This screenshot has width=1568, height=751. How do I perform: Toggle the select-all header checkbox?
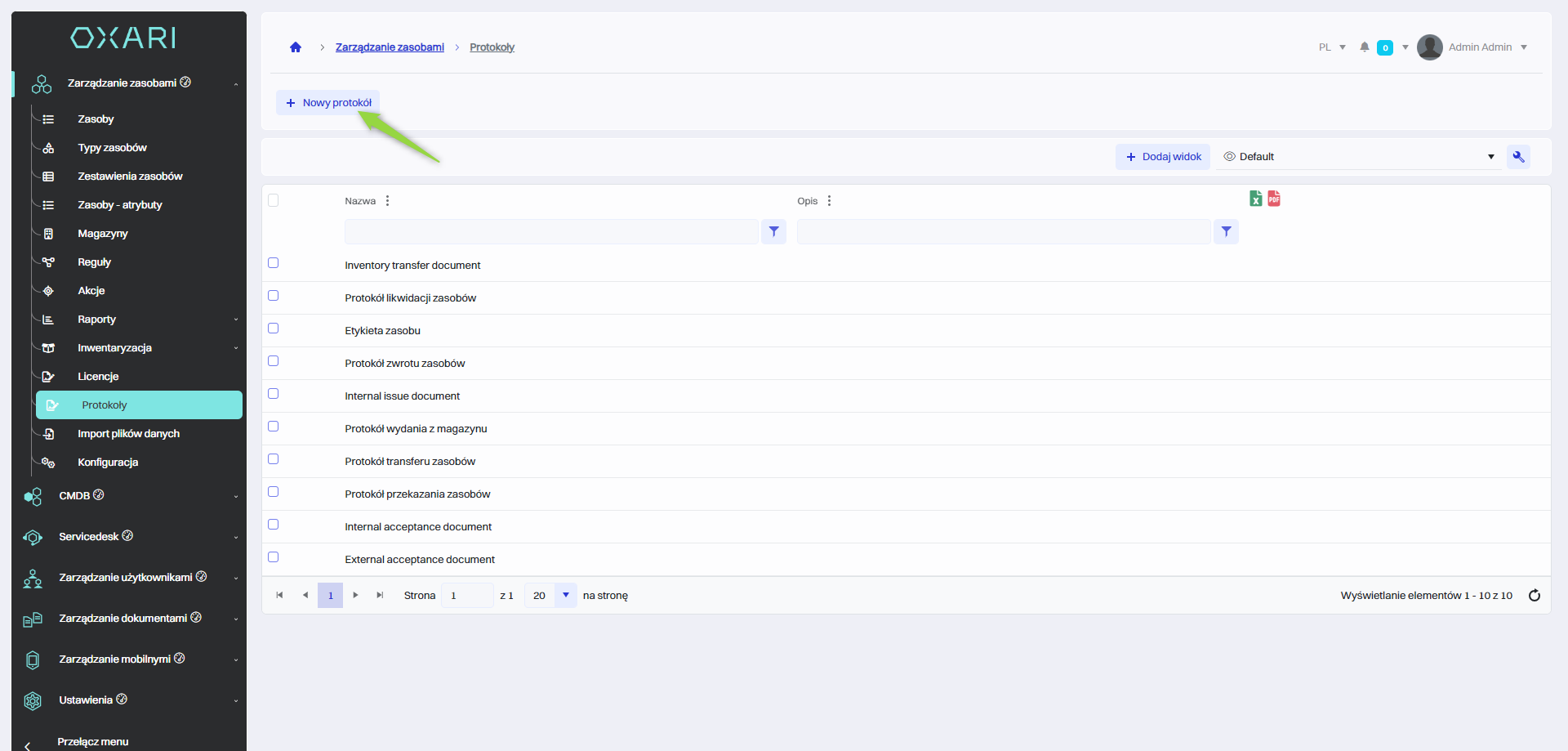[x=274, y=200]
